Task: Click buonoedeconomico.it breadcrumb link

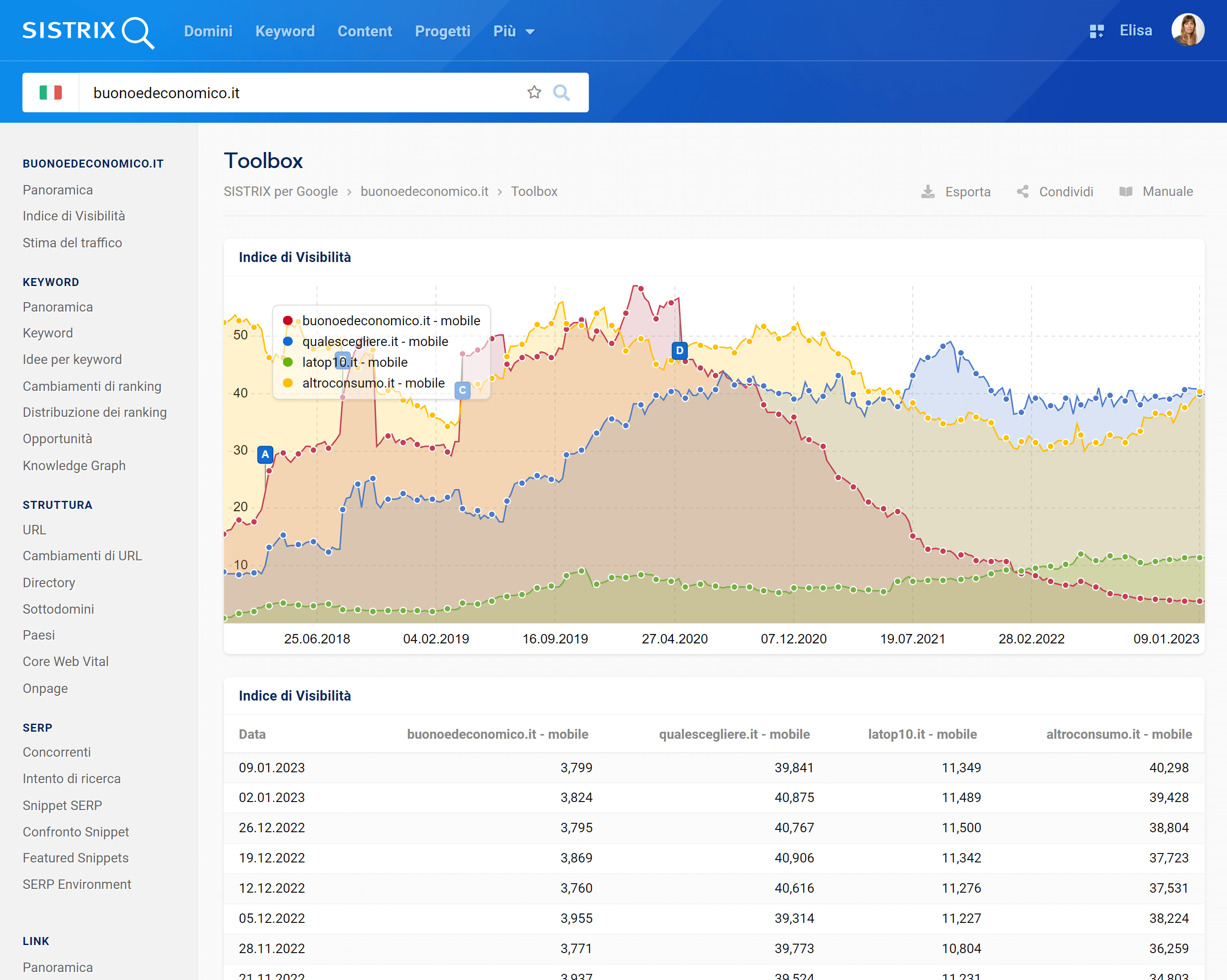Action: point(424,192)
